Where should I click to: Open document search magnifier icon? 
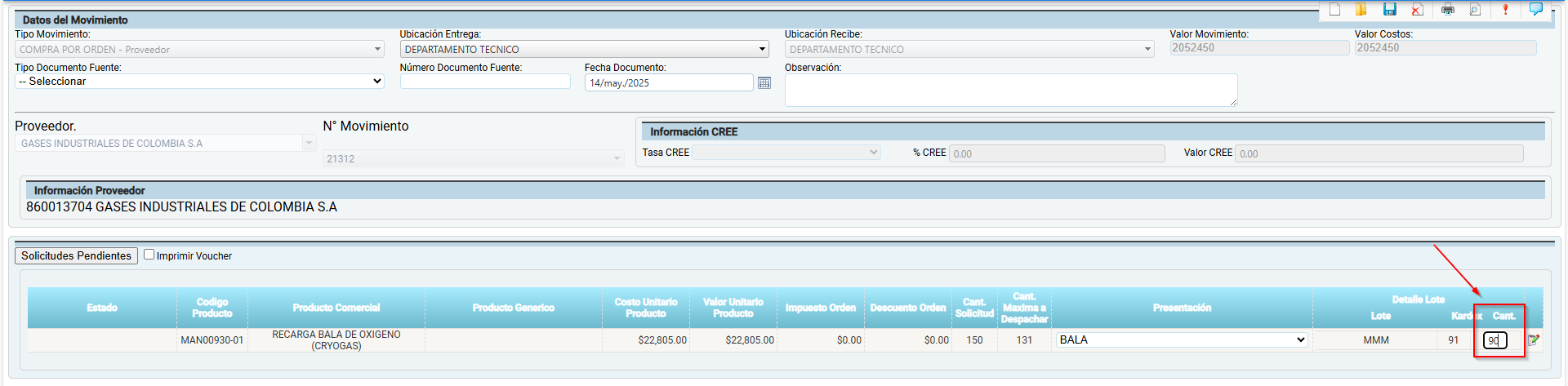tap(1475, 10)
